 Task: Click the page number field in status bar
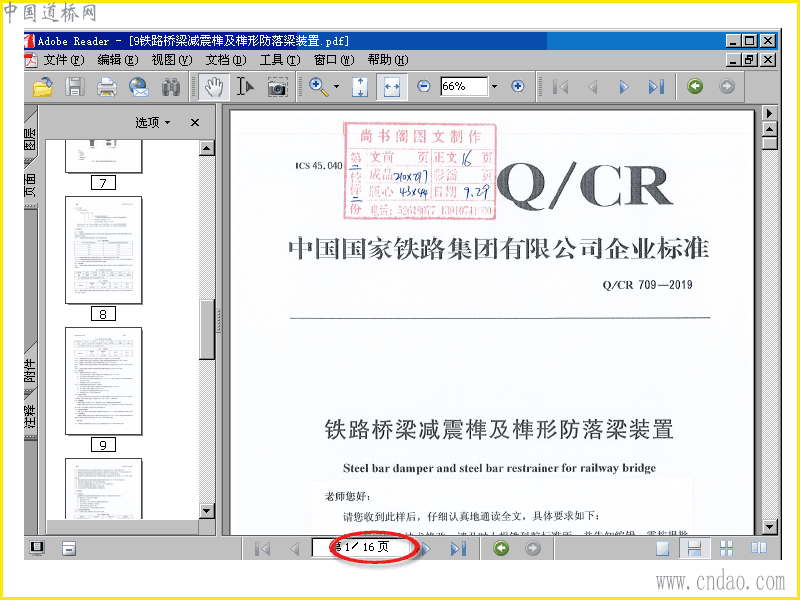[x=362, y=547]
